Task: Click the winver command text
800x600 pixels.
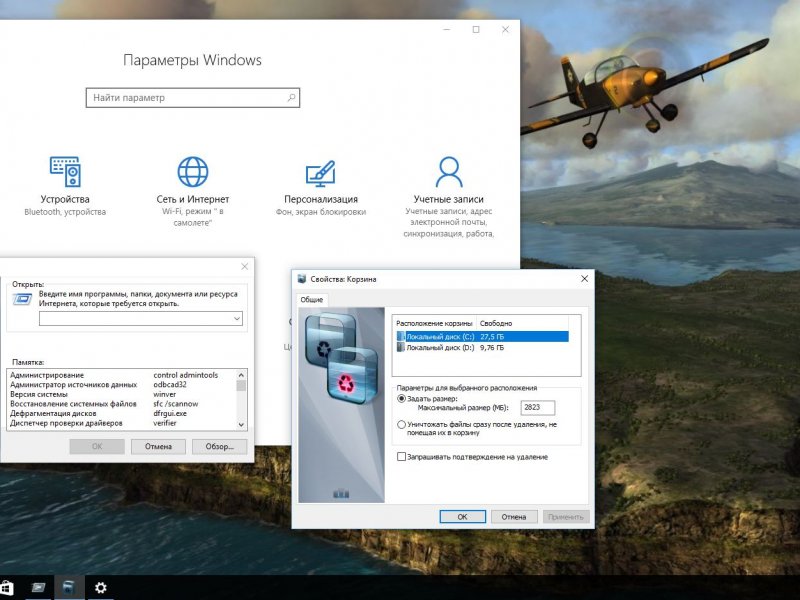Action: (165, 394)
